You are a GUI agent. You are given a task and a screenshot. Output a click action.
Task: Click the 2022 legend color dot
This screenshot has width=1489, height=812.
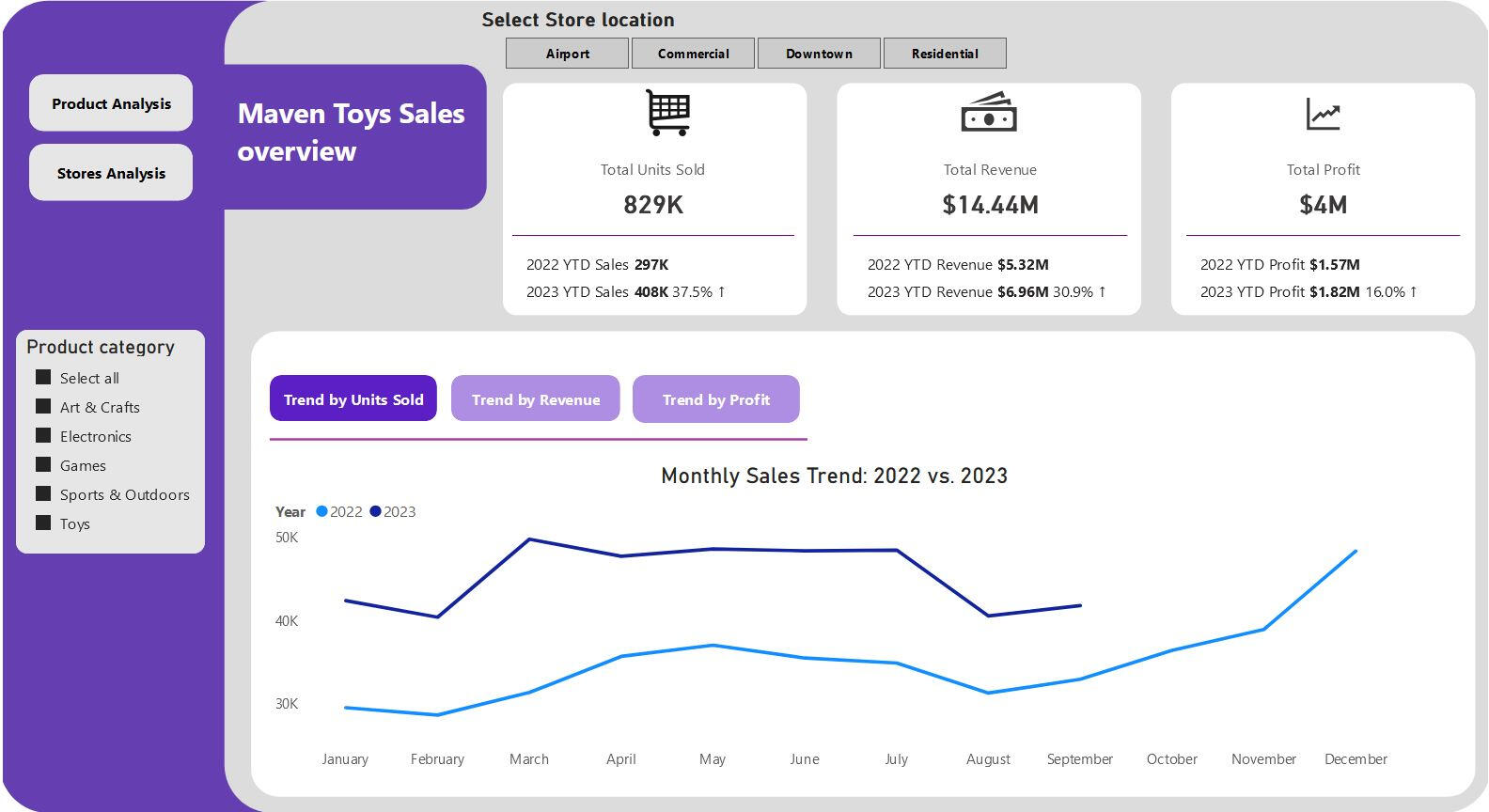[322, 512]
